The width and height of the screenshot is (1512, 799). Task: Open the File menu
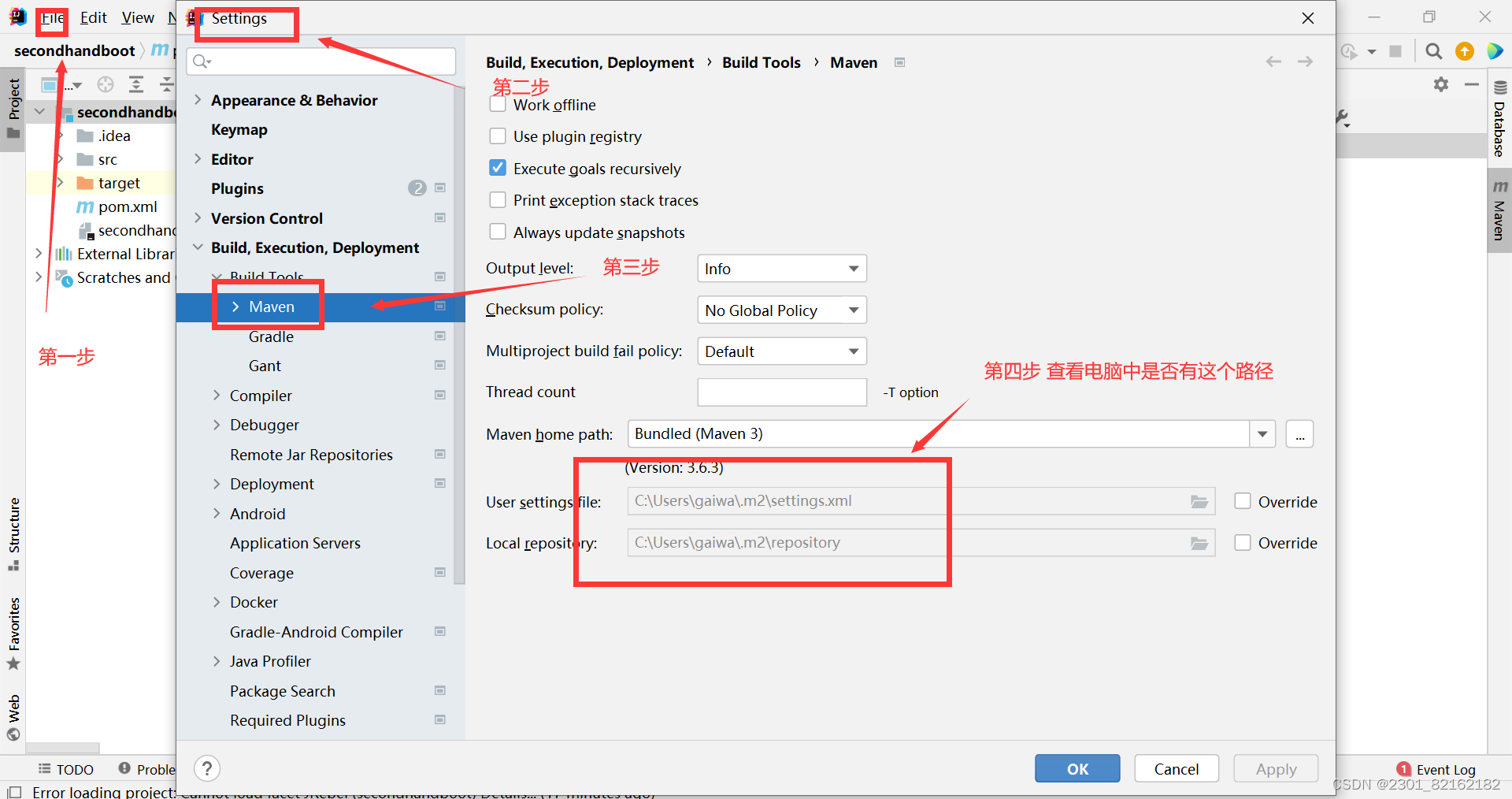coord(51,17)
